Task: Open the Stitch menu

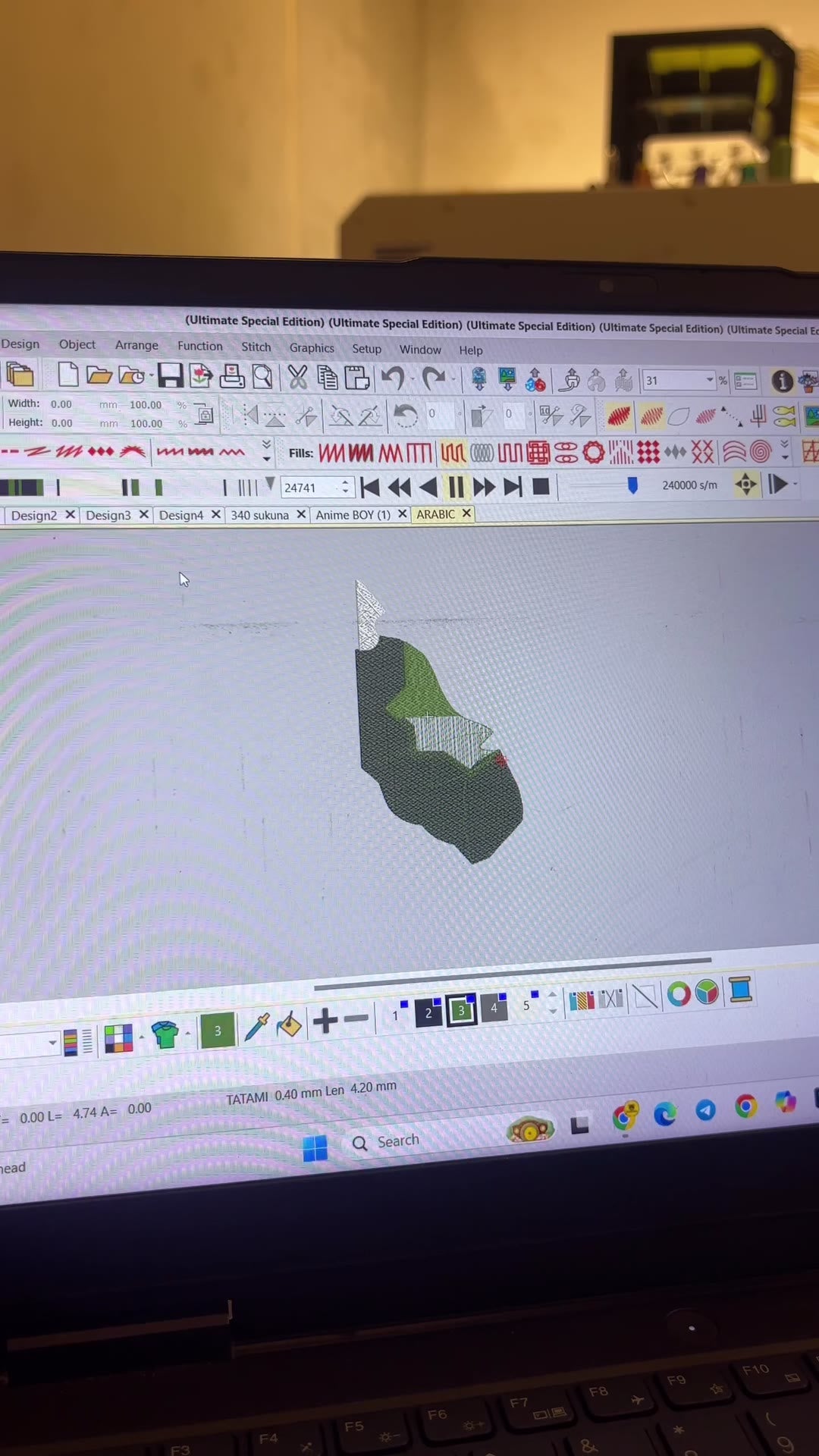Action: click(x=256, y=347)
